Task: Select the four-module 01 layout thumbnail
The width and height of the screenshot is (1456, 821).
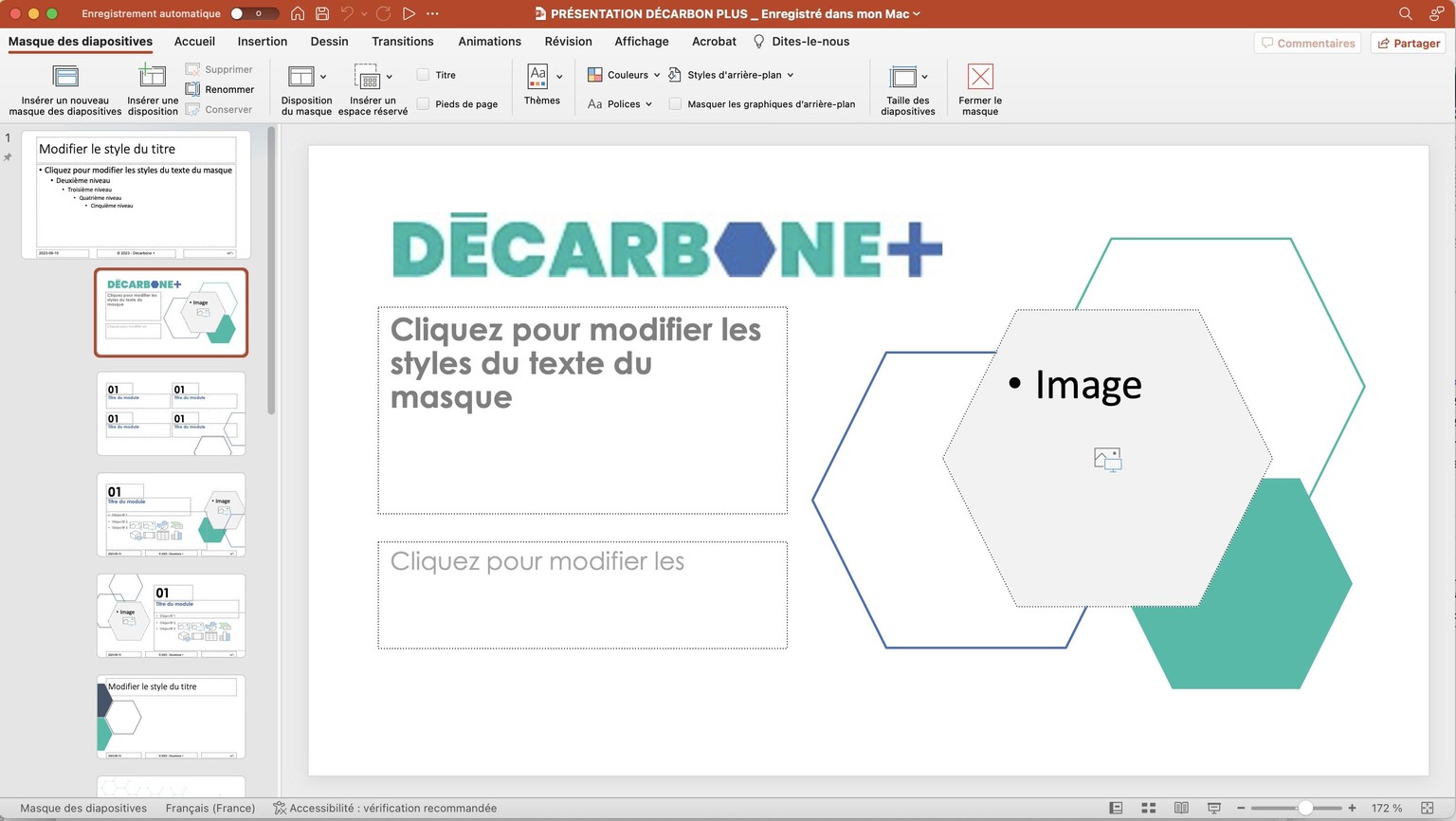Action: coord(171,413)
